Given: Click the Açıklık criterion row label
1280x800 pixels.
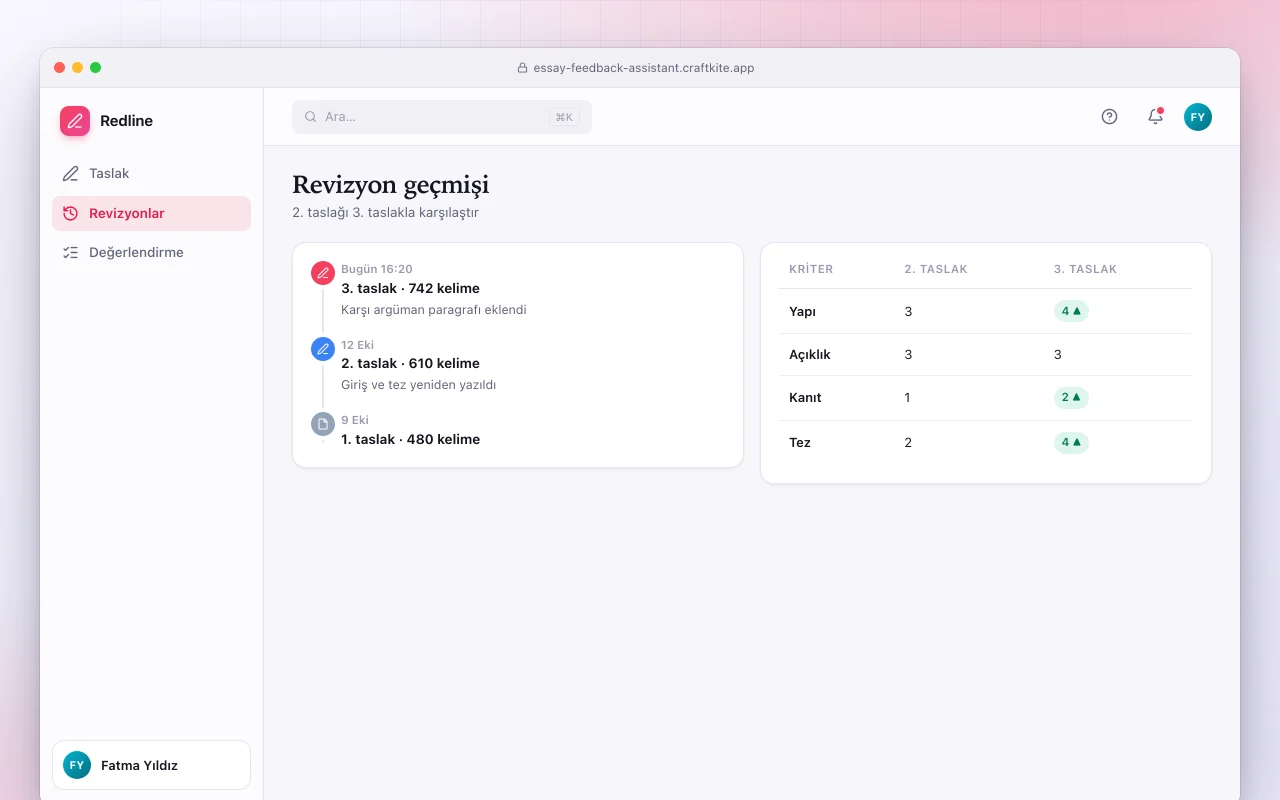Looking at the screenshot, I should 810,354.
